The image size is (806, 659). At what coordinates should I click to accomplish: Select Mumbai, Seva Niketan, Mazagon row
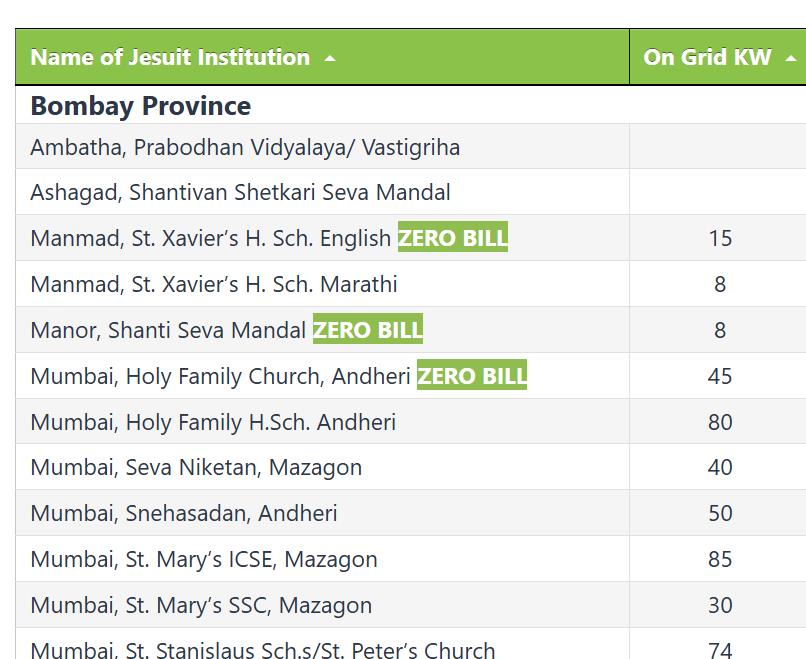click(411, 467)
